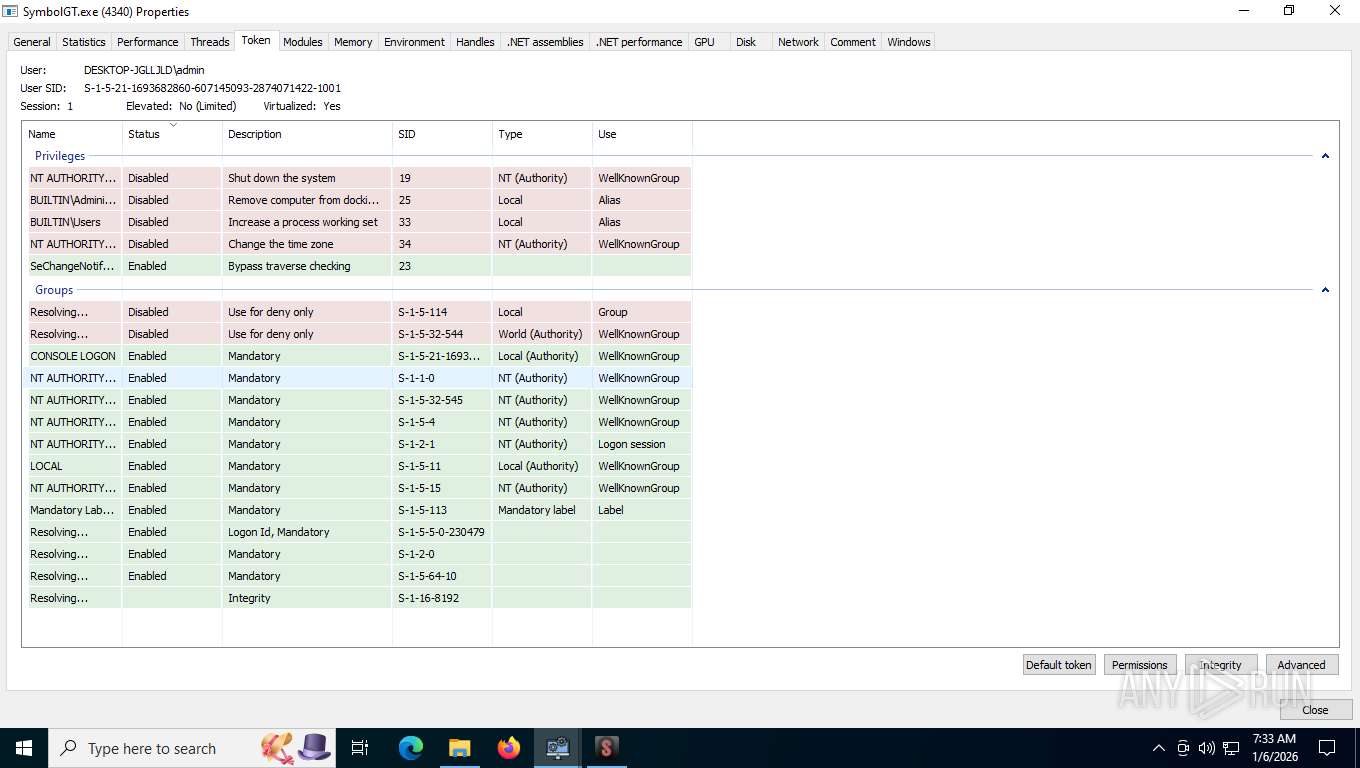
Task: Select the 'Shut down the system' row
Action: (x=357, y=178)
